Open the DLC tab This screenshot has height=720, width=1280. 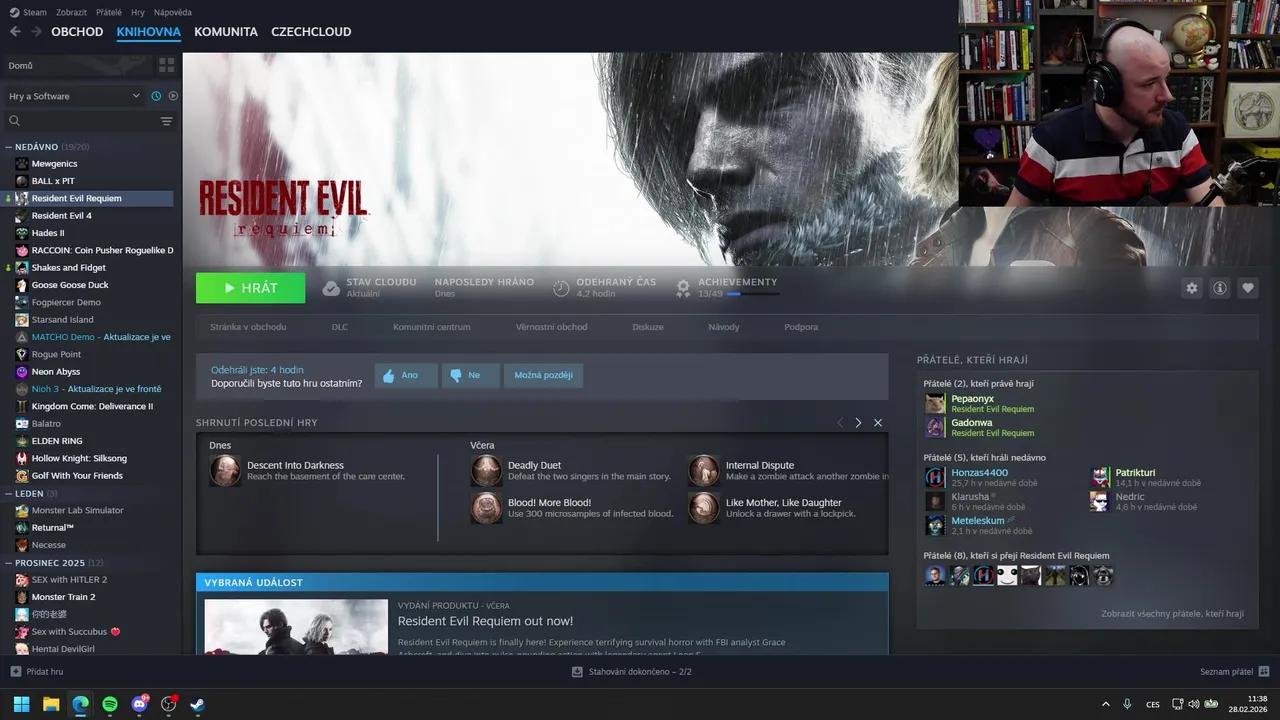click(340, 327)
